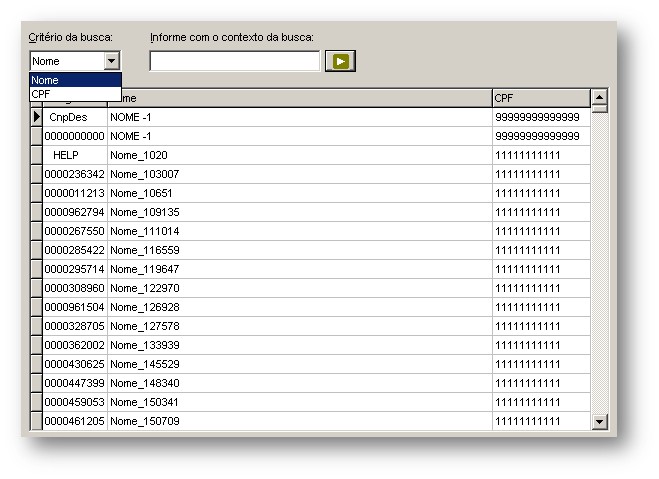Select row code 0000267550
659x479 pixels.
click(x=75, y=231)
